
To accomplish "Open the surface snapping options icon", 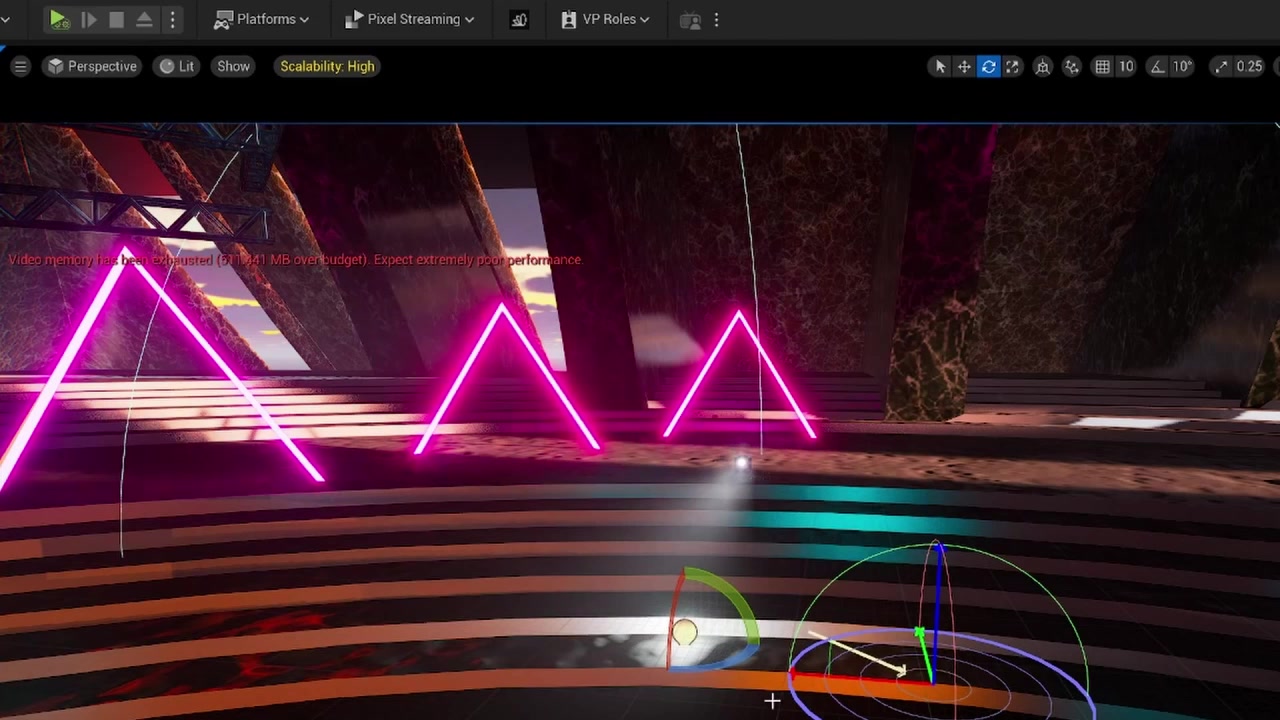I will [x=1072, y=66].
